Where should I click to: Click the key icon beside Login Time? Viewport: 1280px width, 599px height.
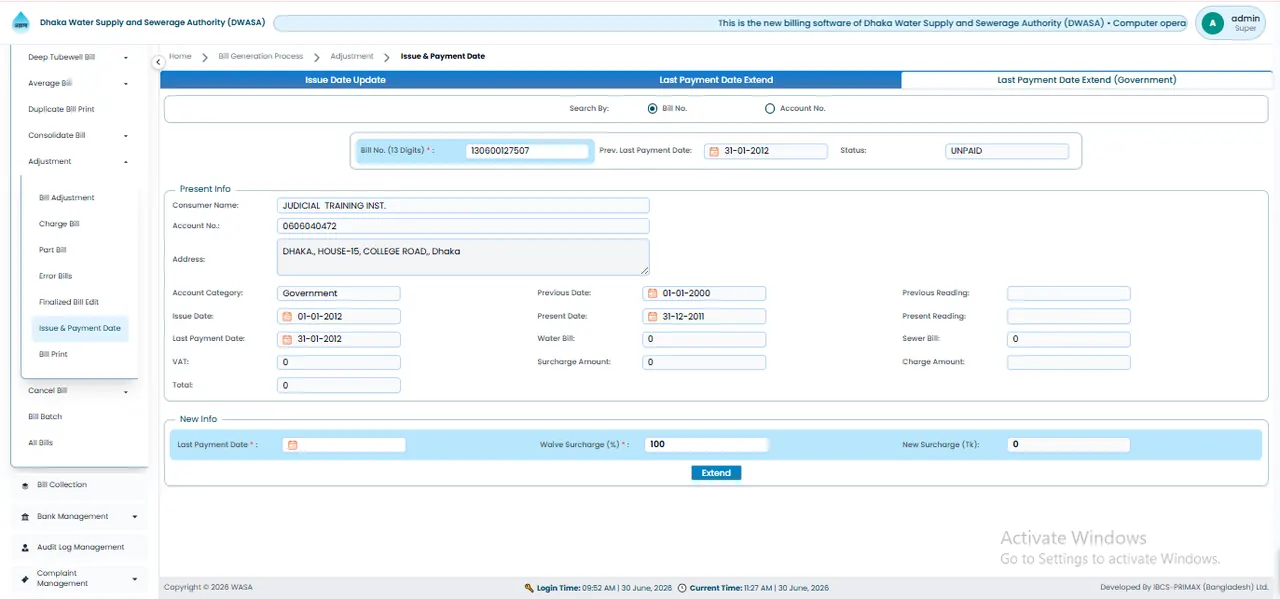click(x=529, y=588)
